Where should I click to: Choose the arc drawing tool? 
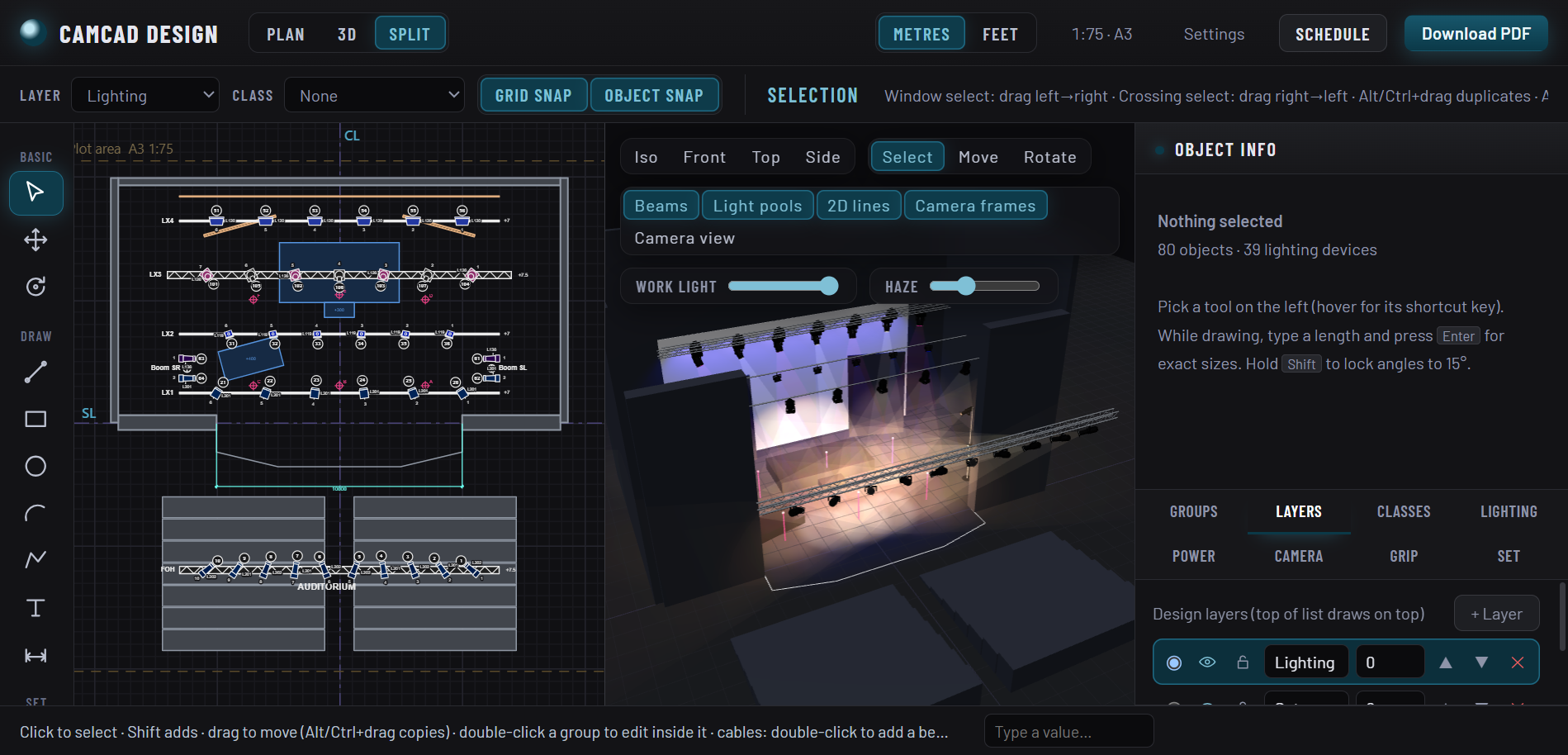[36, 514]
